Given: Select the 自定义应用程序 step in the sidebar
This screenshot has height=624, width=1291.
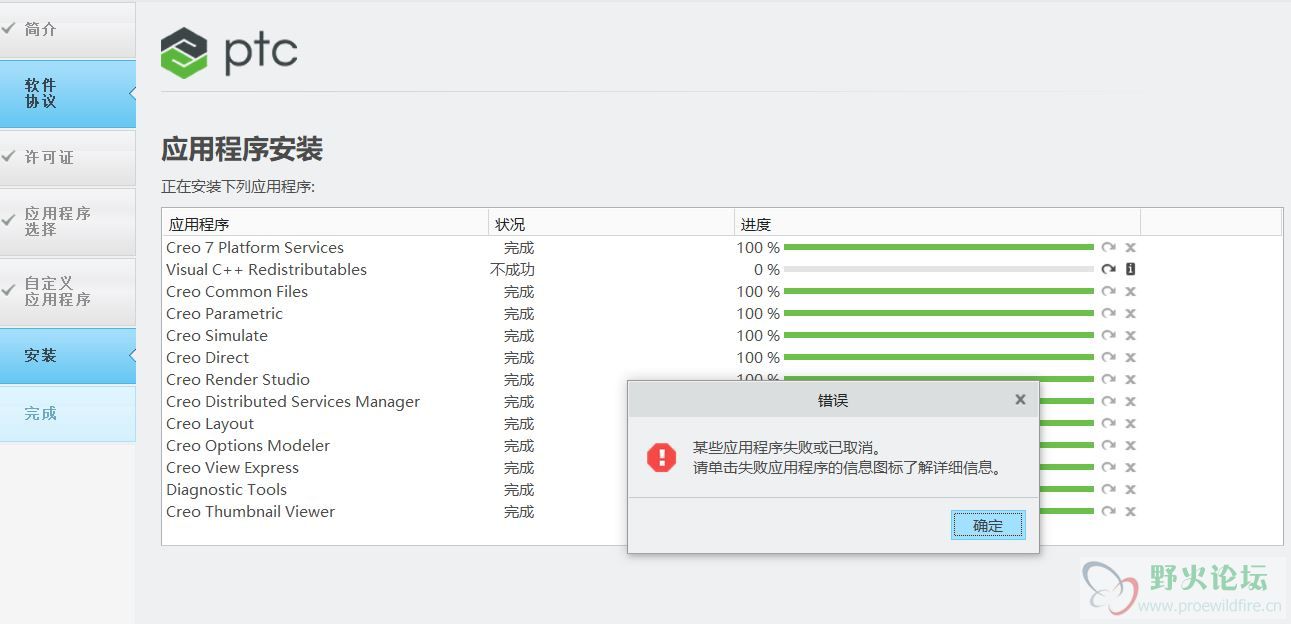Looking at the screenshot, I should pyautogui.click(x=67, y=292).
